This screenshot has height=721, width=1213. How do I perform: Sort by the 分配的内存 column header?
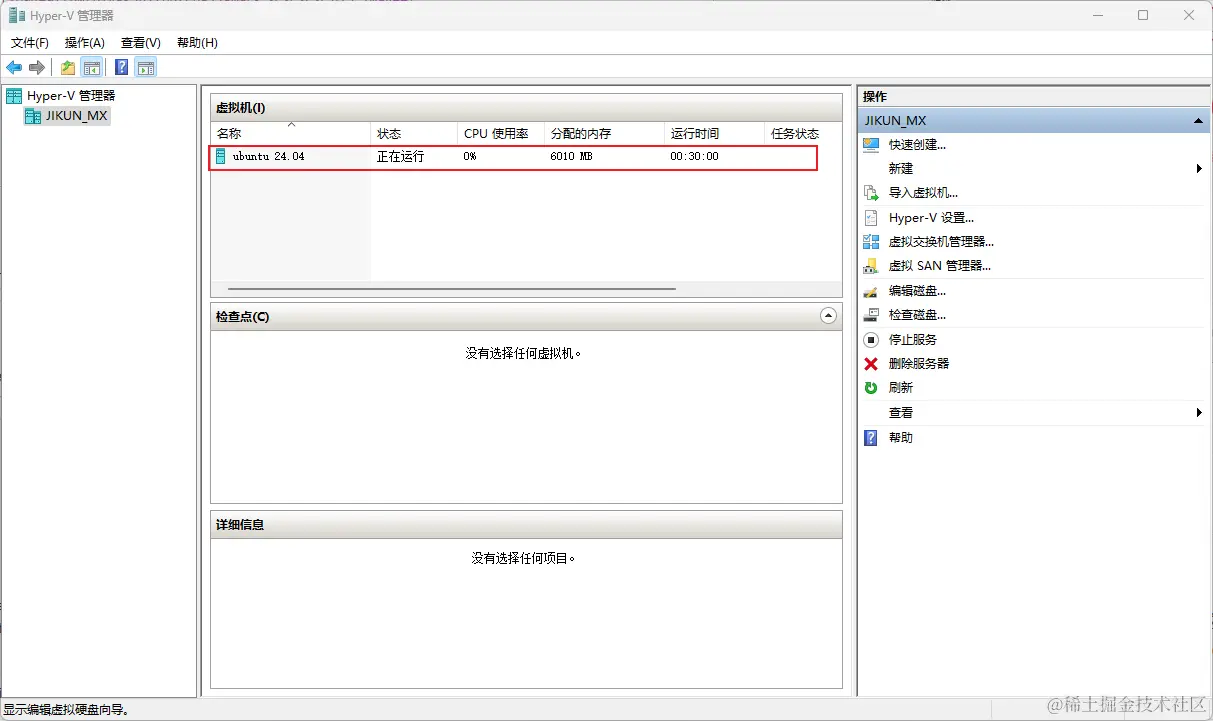point(604,134)
